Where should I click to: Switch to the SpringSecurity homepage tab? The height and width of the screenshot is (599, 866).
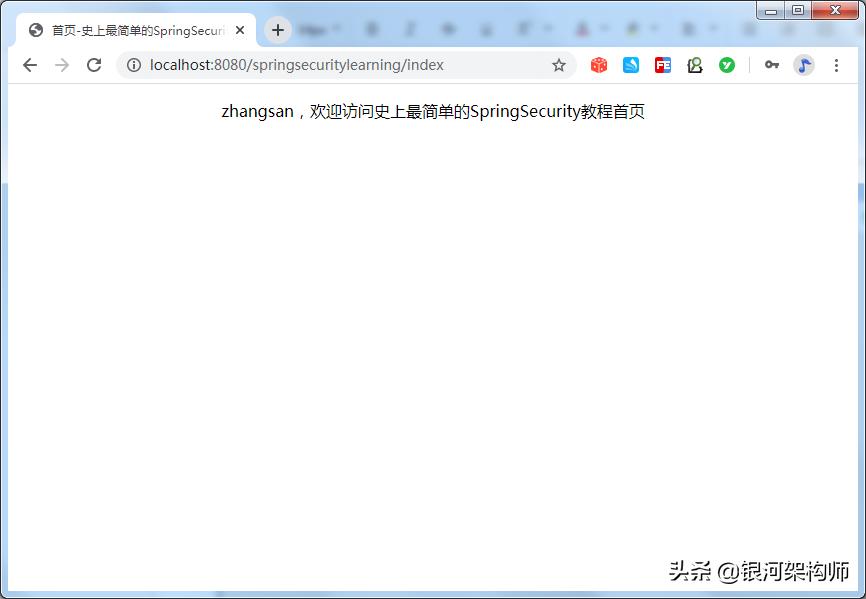pyautogui.click(x=130, y=30)
